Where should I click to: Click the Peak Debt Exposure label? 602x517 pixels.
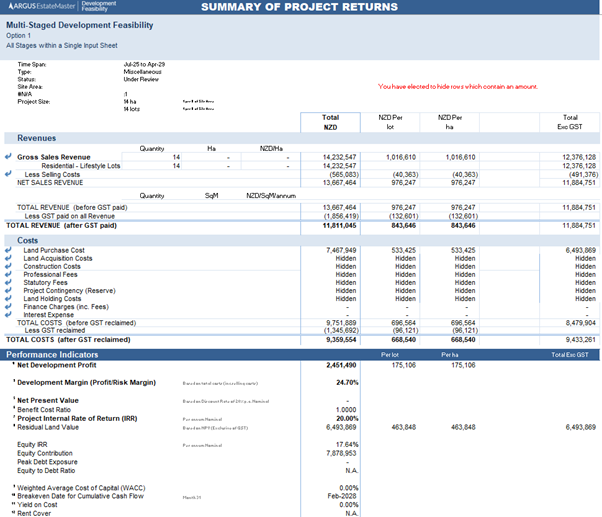click(x=47, y=462)
